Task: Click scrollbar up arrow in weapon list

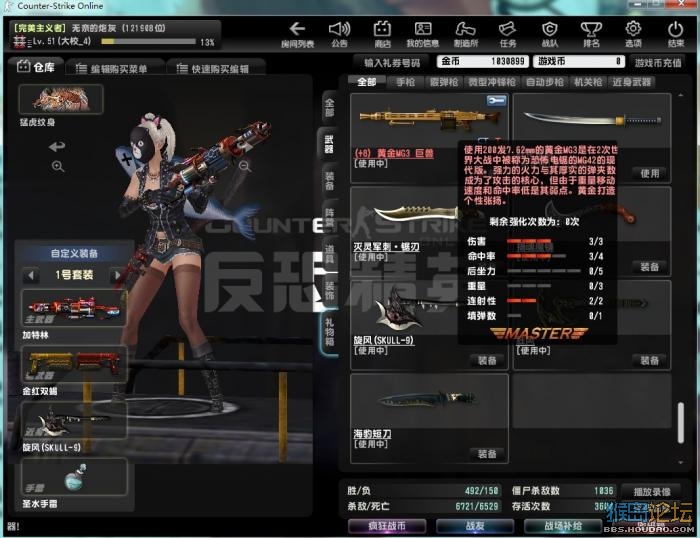Action: click(x=681, y=95)
